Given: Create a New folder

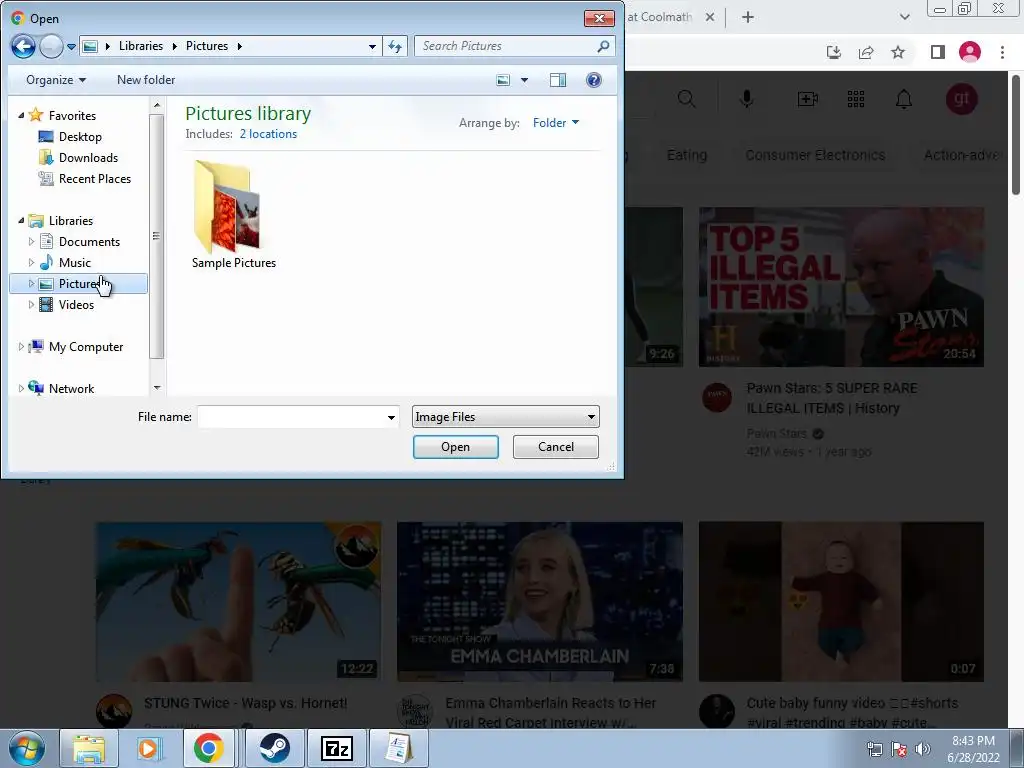Looking at the screenshot, I should [x=146, y=80].
